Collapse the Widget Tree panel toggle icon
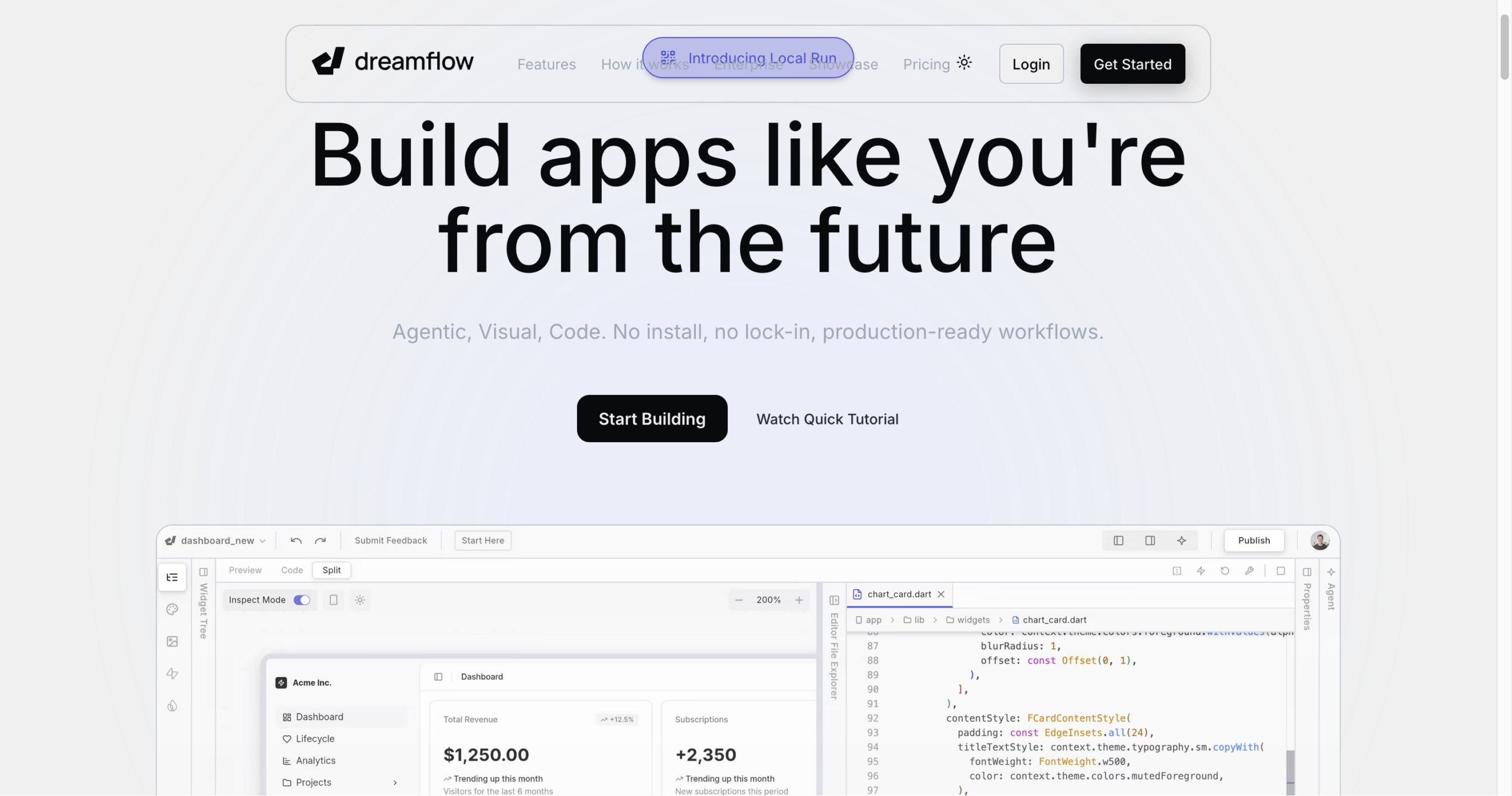This screenshot has height=796, width=1512. click(203, 572)
